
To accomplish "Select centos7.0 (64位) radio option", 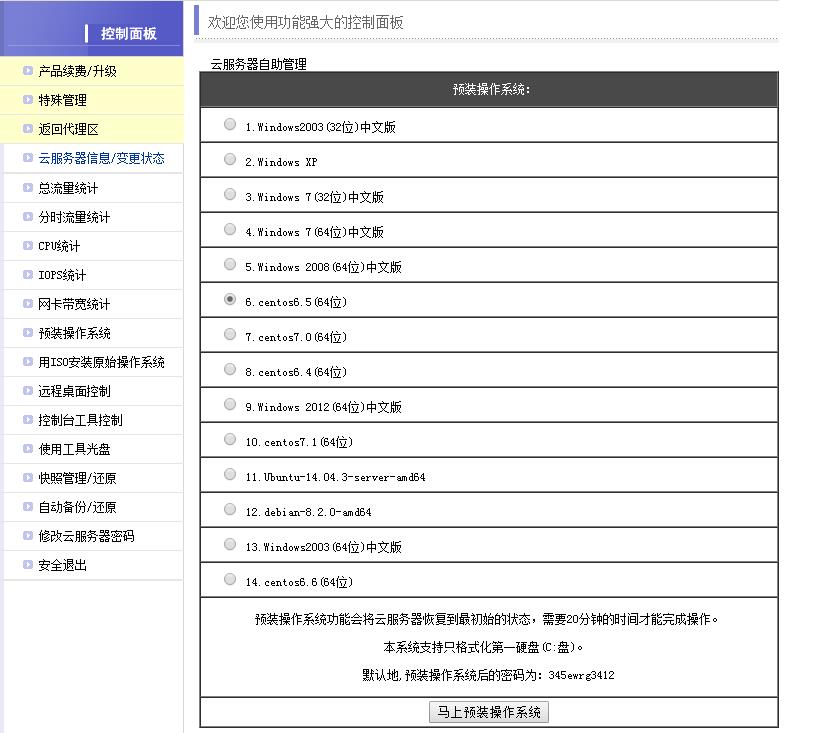I will coord(230,335).
